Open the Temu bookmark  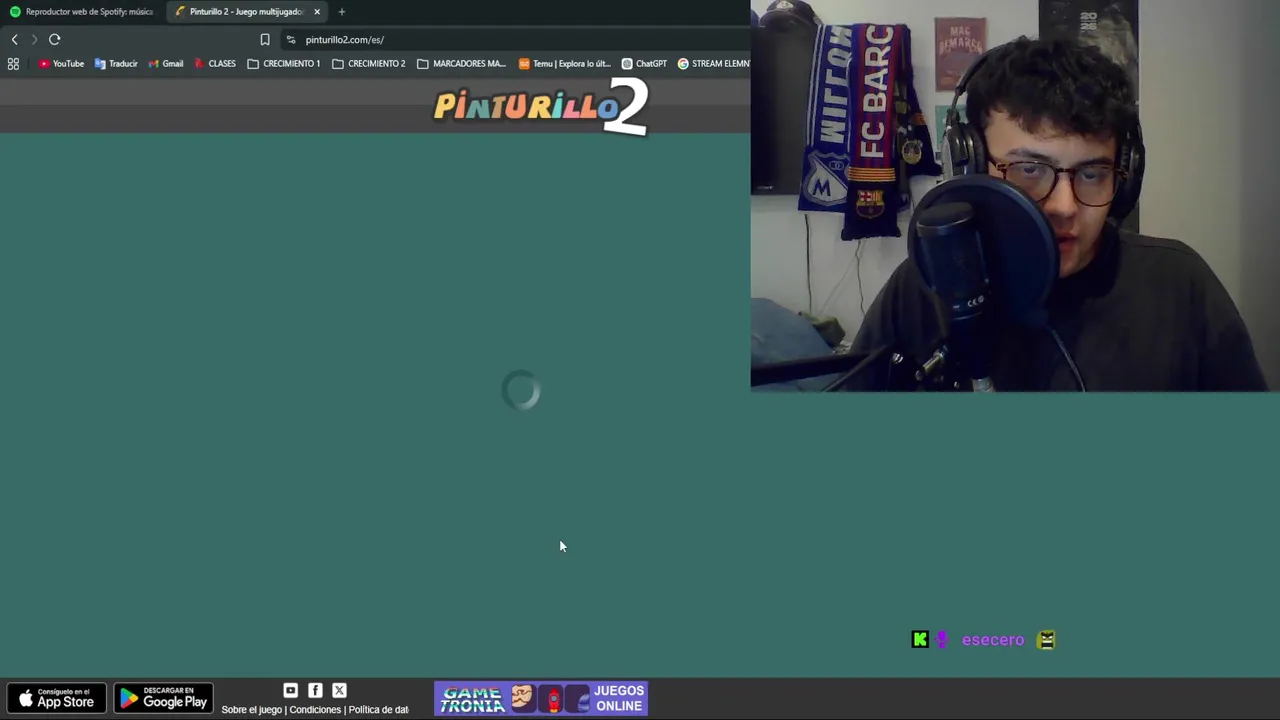click(564, 64)
